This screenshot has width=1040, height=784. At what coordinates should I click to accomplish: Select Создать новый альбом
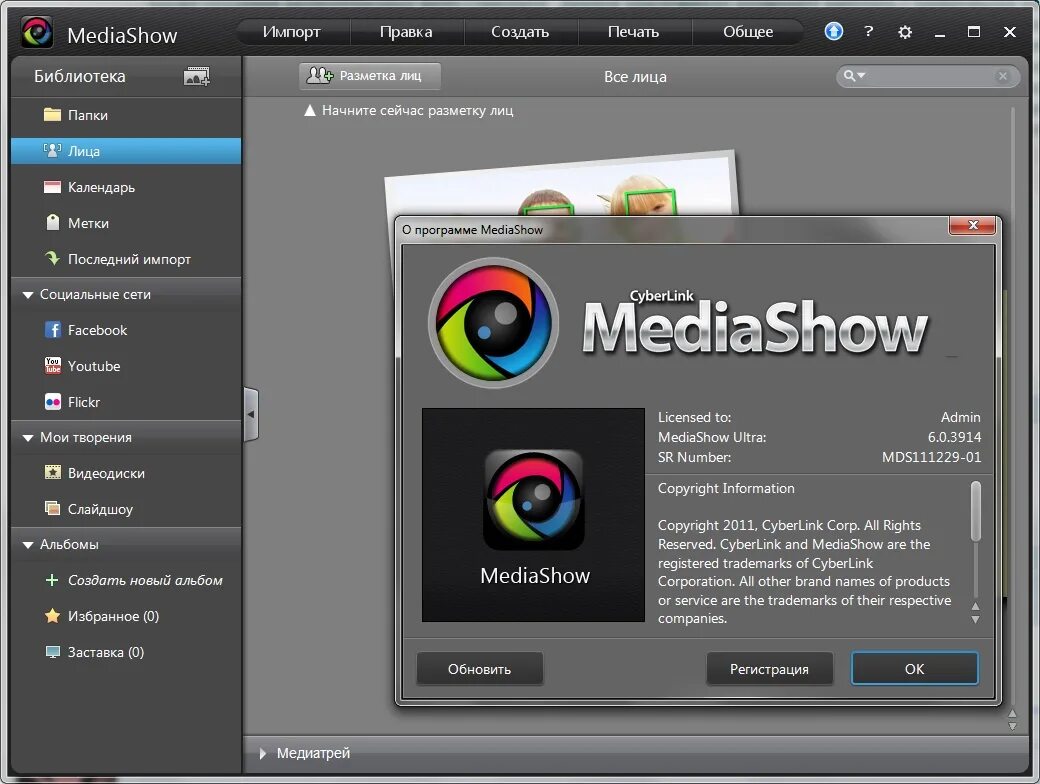[x=126, y=580]
